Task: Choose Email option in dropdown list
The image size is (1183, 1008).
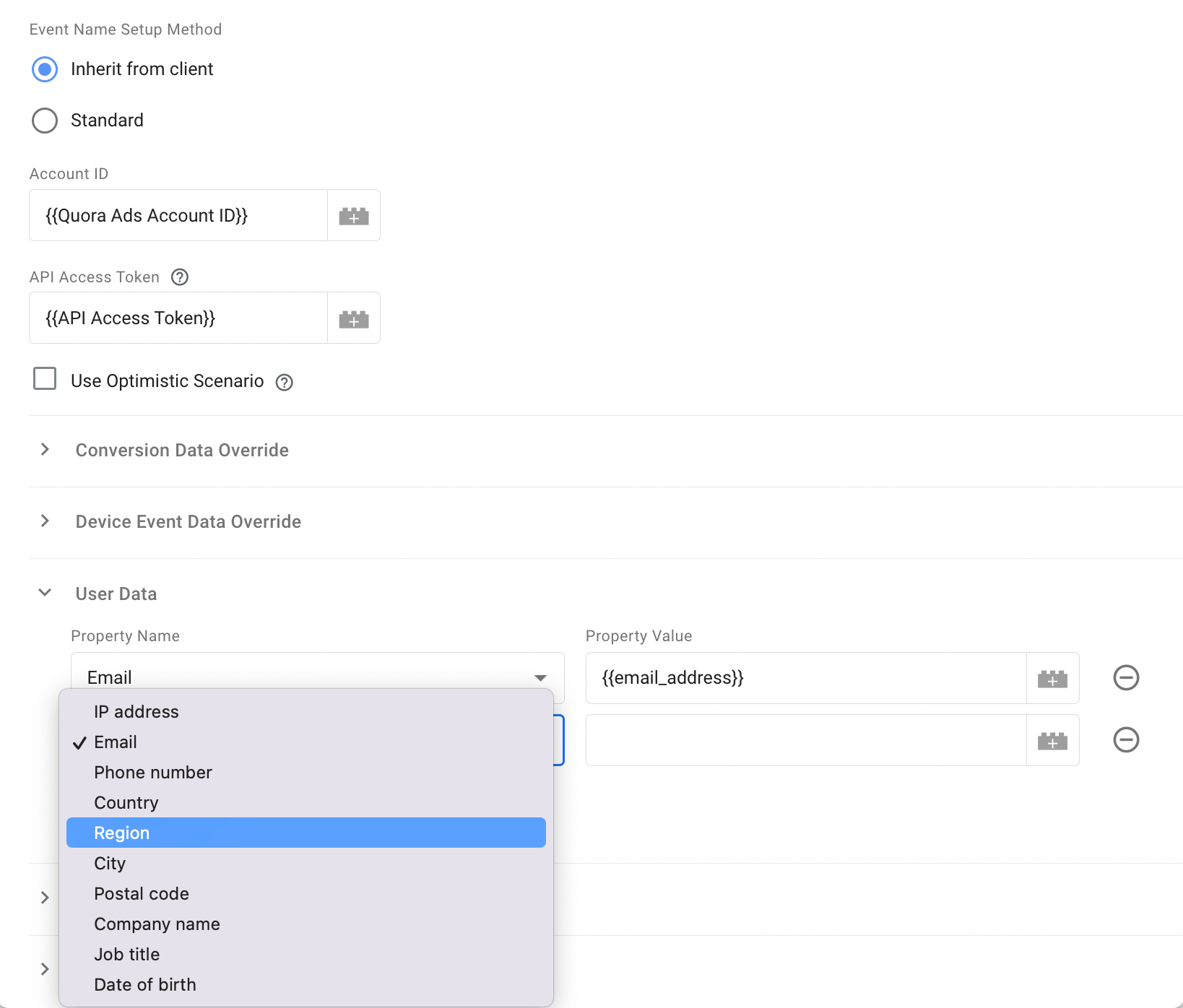Action: [x=306, y=742]
